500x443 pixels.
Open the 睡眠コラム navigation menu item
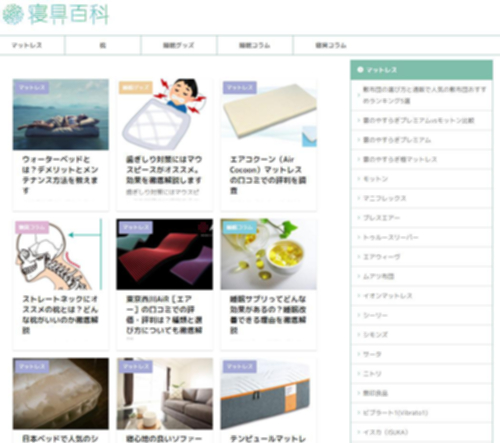pyautogui.click(x=255, y=45)
